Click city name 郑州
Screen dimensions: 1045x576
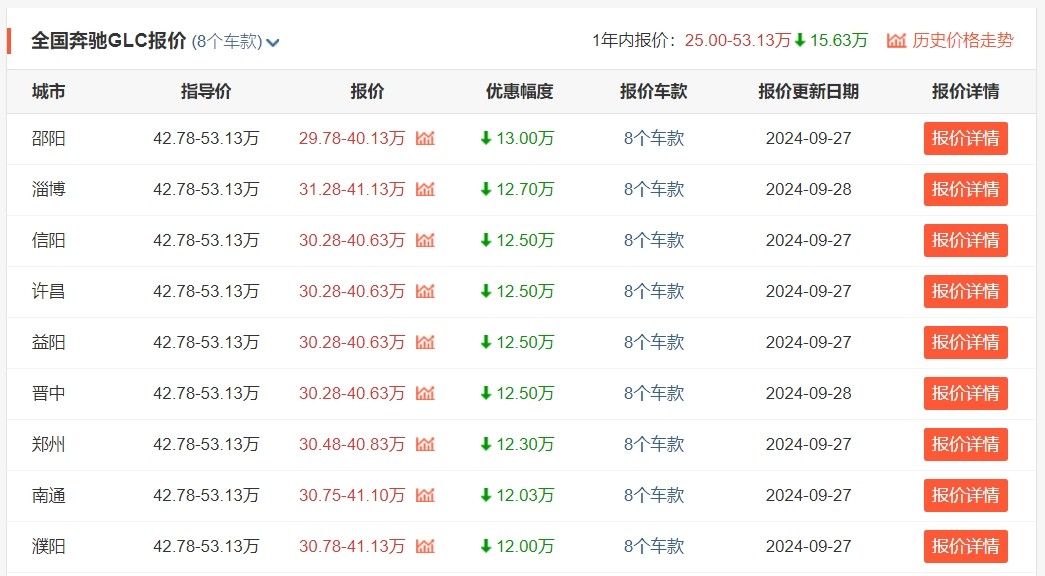[x=49, y=444]
